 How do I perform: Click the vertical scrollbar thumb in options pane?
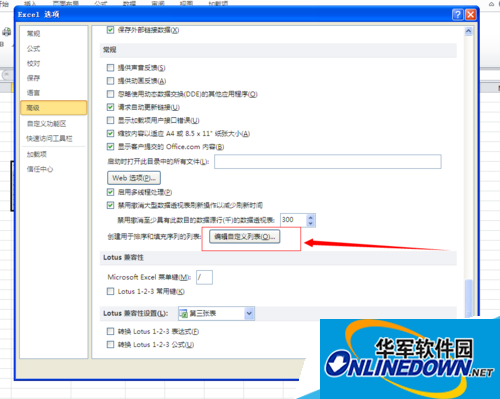coord(469,297)
